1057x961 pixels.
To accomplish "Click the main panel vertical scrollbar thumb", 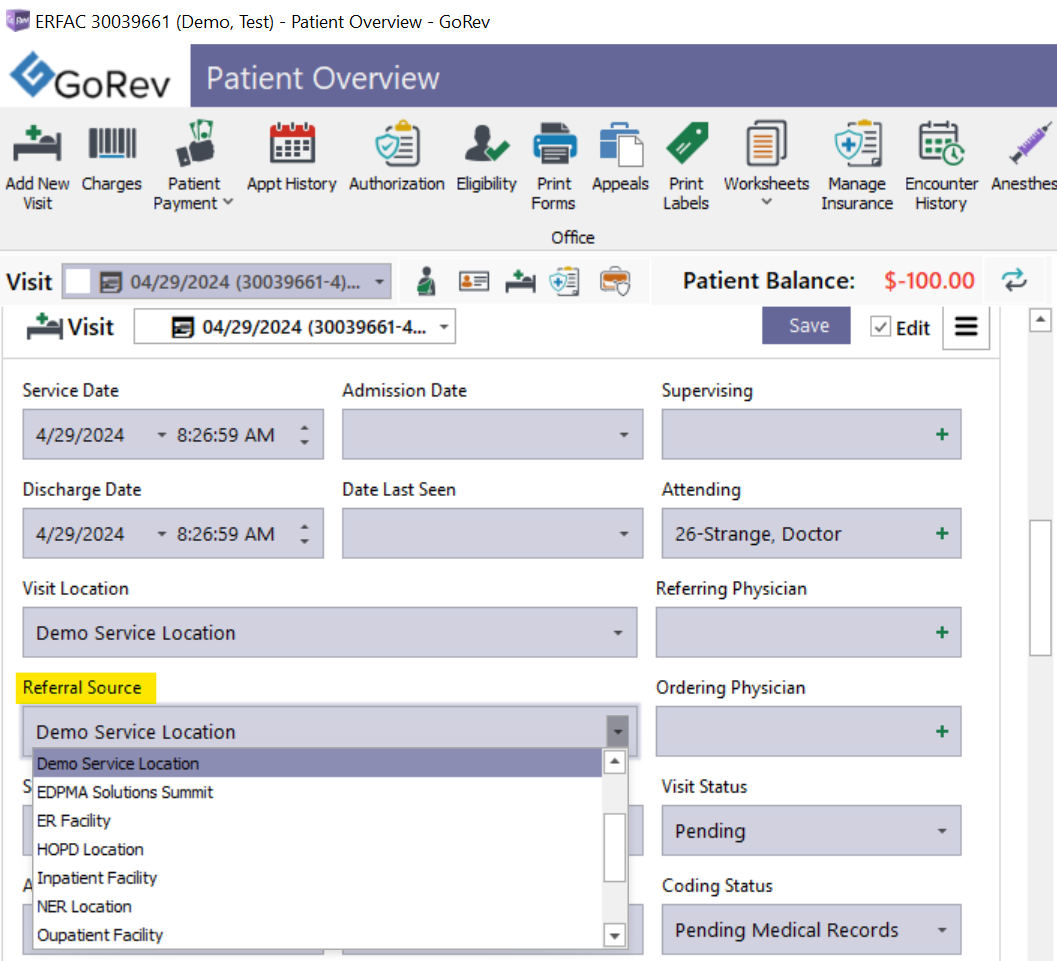I will (x=1040, y=587).
